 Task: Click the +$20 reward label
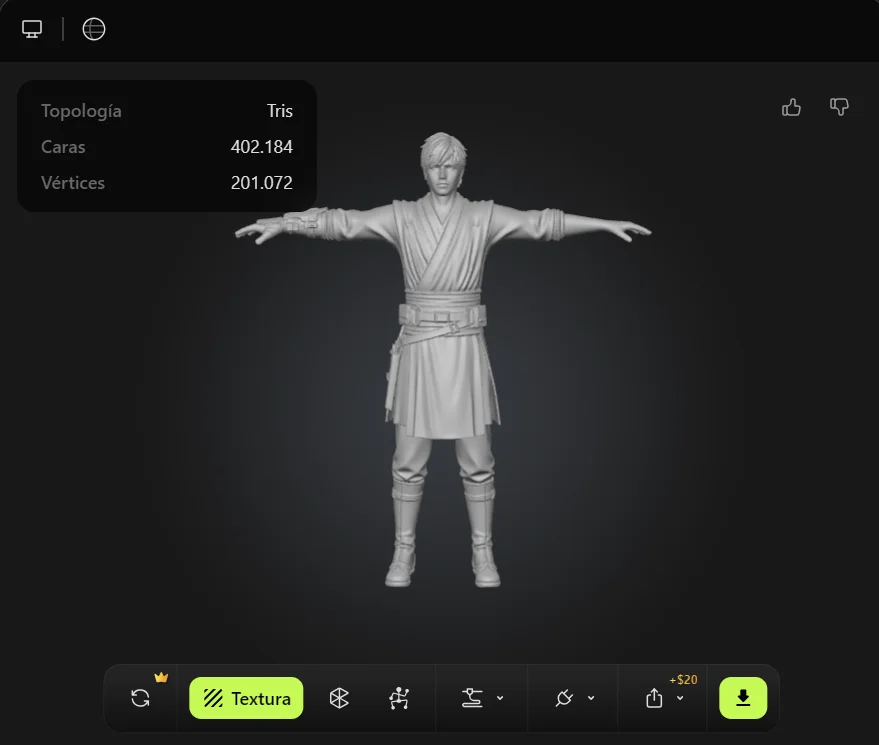point(683,679)
